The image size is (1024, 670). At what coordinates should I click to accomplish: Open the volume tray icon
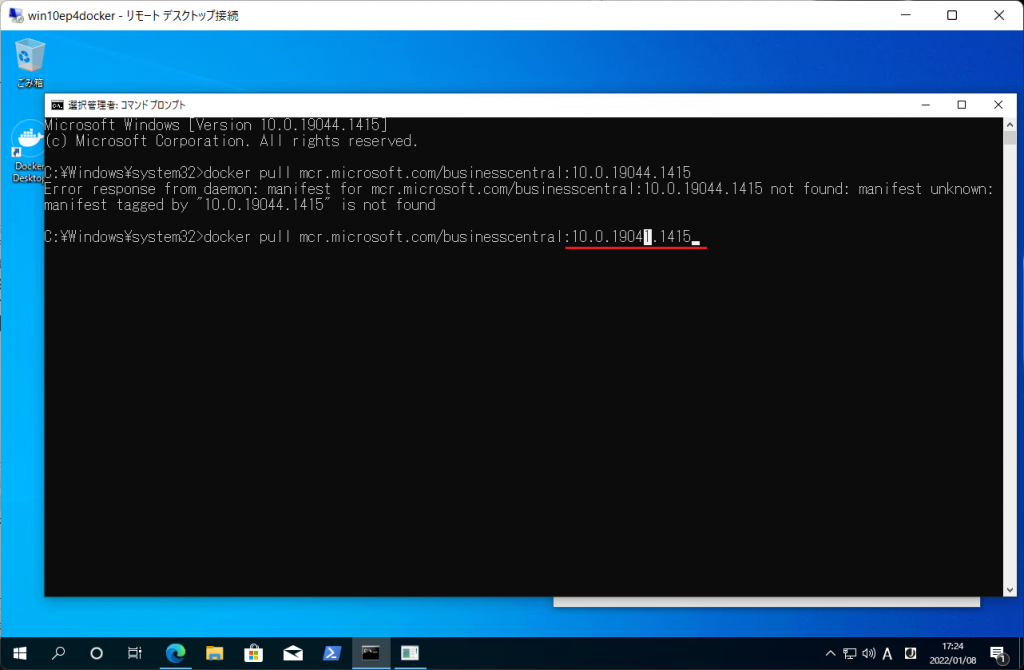(869, 653)
